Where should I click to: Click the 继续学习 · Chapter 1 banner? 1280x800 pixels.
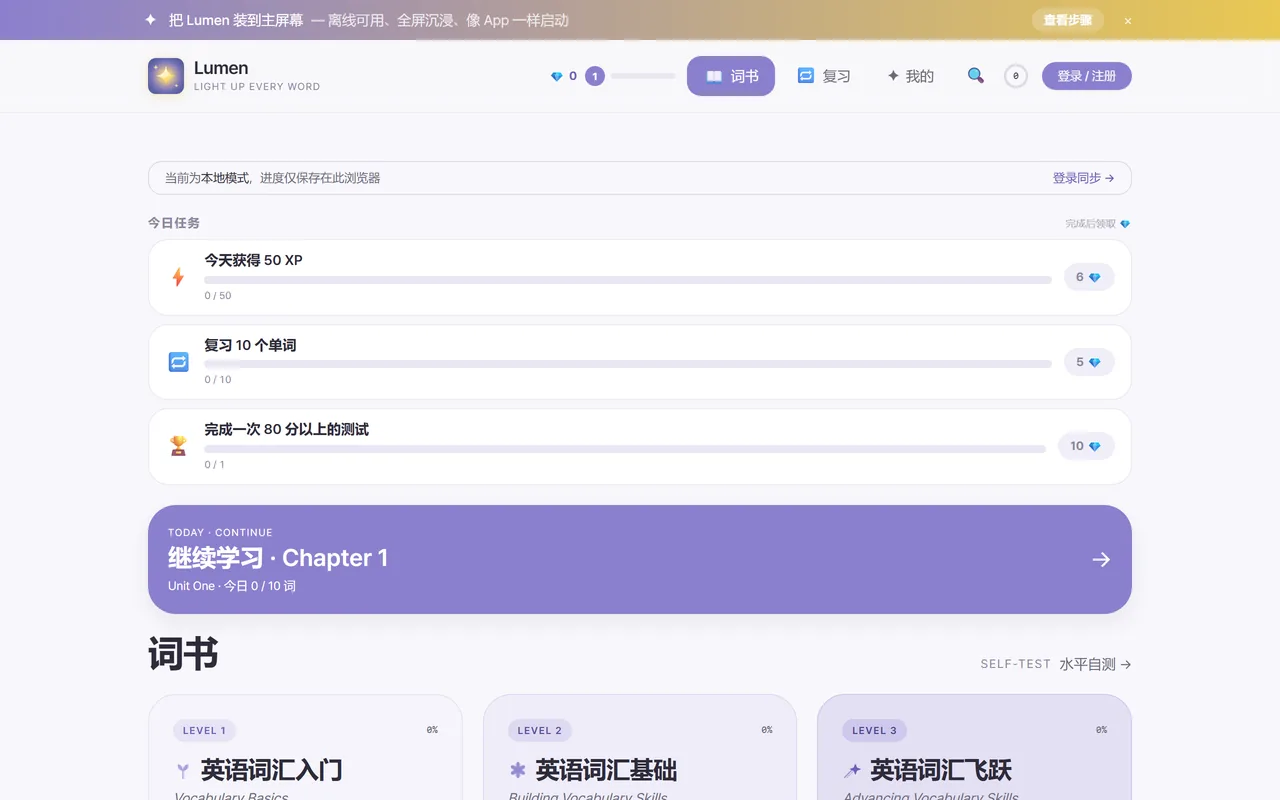pyautogui.click(x=640, y=559)
